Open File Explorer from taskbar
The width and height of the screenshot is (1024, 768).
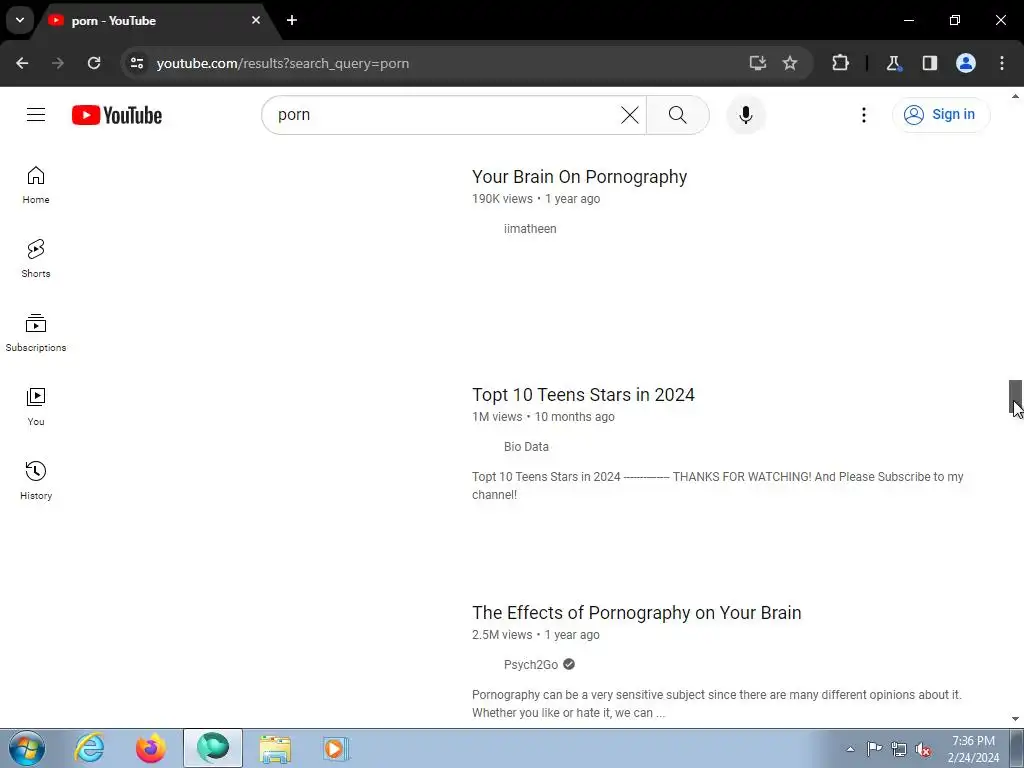(275, 748)
